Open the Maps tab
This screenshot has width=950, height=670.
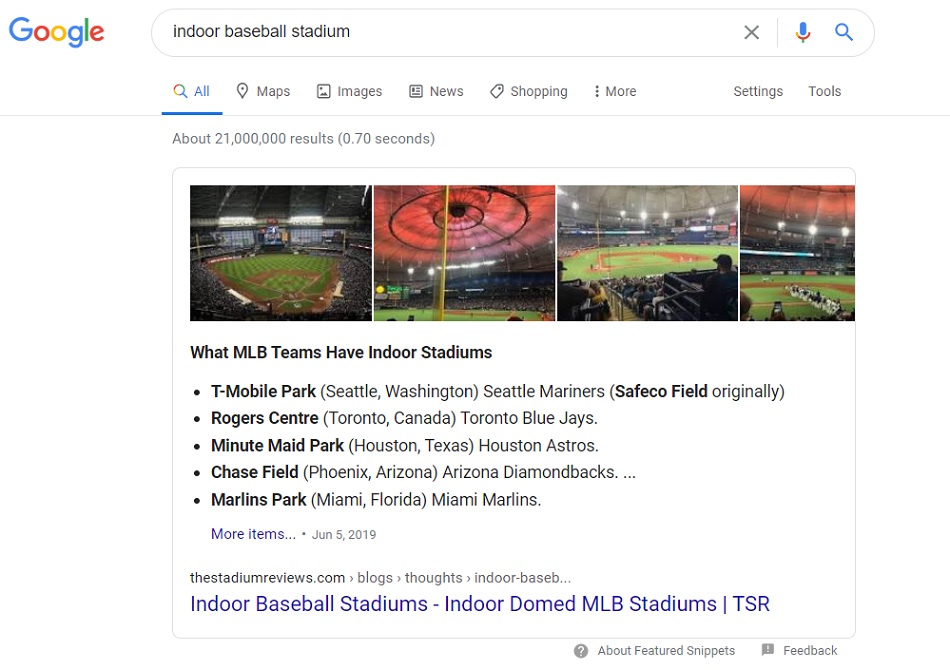[263, 91]
